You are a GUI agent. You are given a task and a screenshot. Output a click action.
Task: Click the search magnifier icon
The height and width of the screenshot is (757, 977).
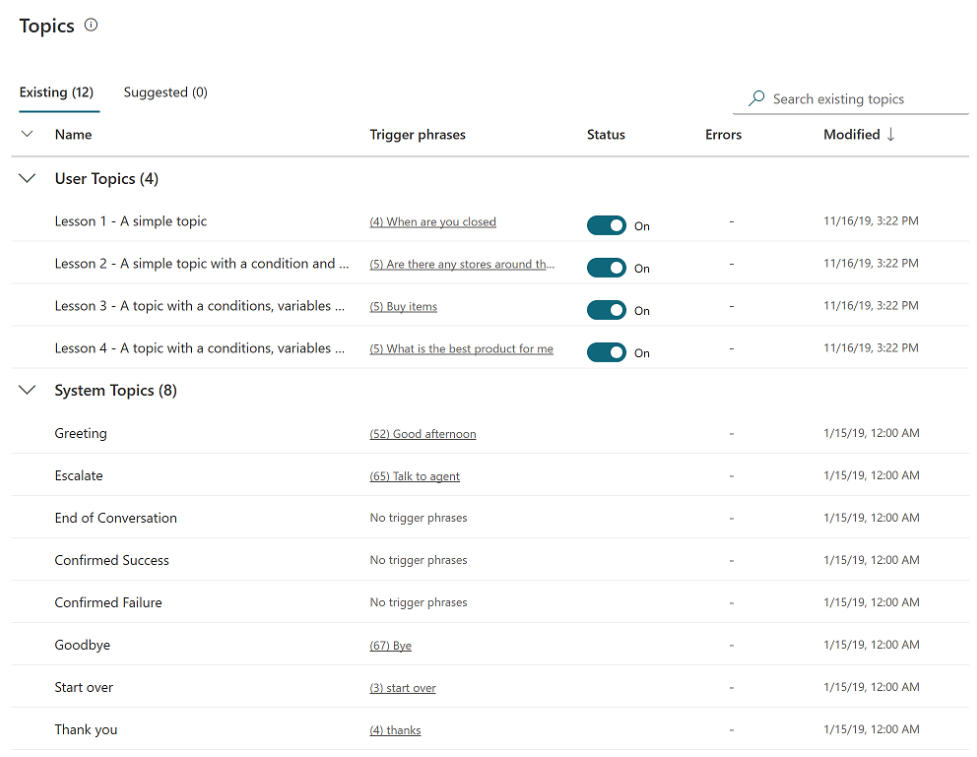(x=757, y=98)
